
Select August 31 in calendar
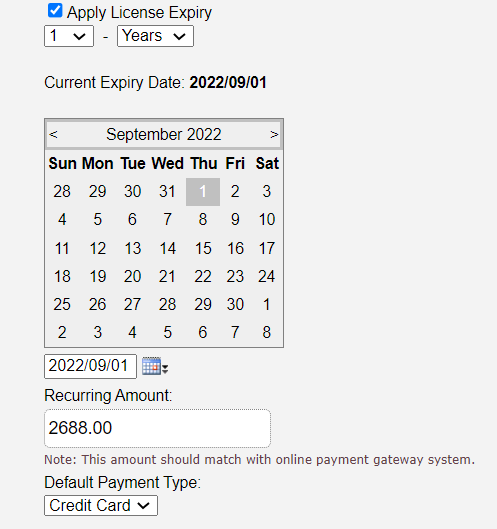pos(167,192)
